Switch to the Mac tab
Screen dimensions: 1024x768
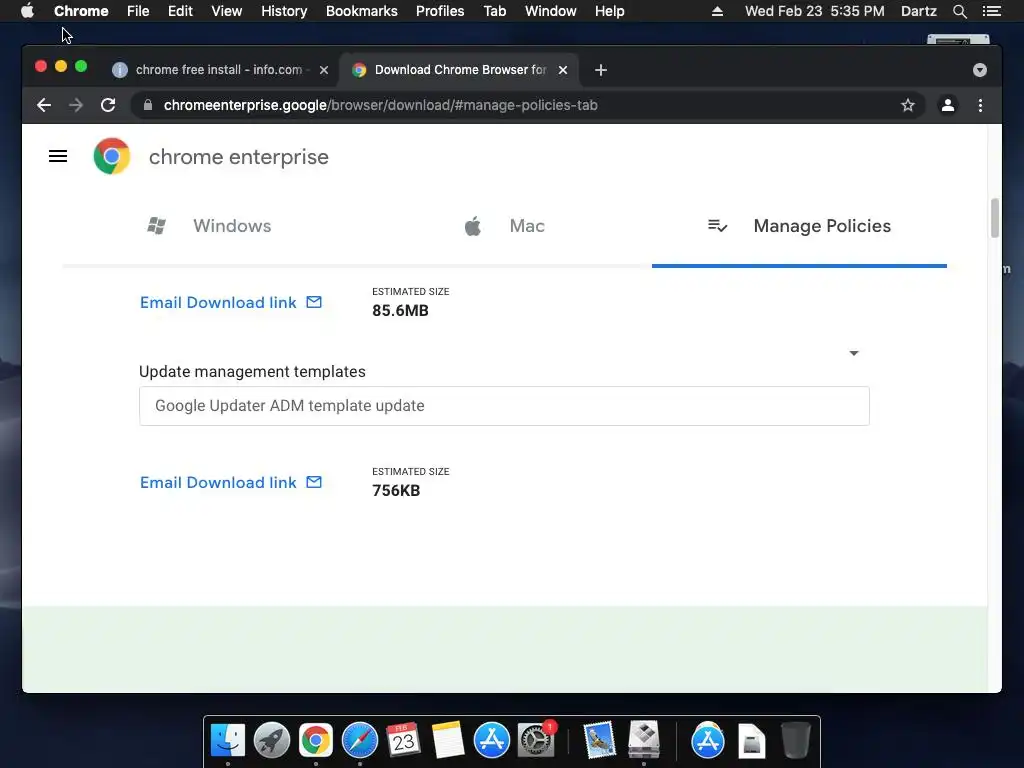[504, 226]
